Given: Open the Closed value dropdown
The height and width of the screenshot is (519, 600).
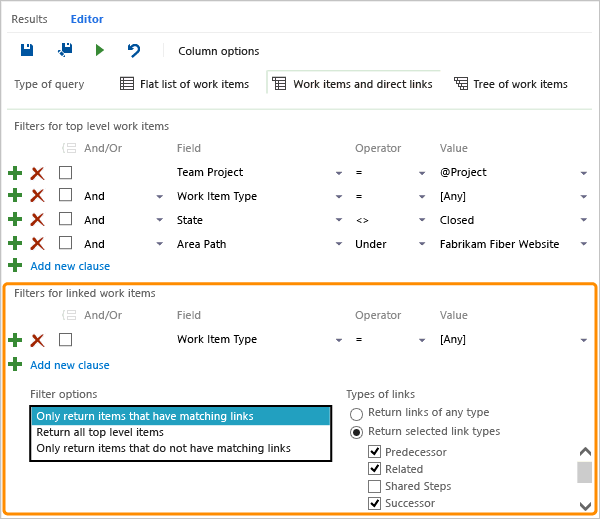Looking at the screenshot, I should 584,220.
